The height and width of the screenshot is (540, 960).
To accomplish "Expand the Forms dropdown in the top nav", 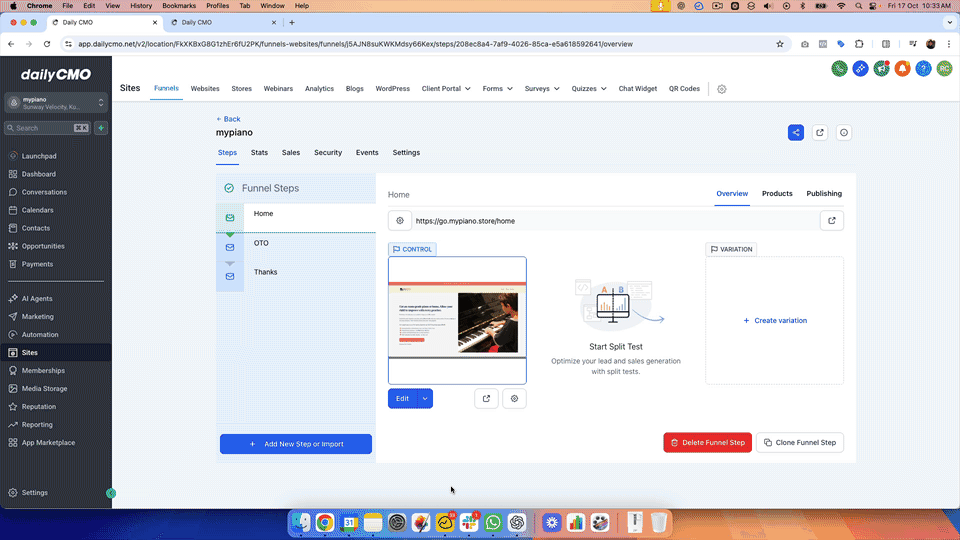I will coord(497,89).
